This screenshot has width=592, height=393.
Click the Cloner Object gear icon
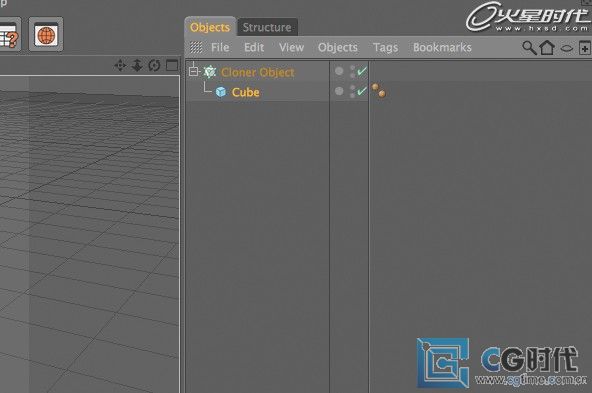[x=210, y=72]
